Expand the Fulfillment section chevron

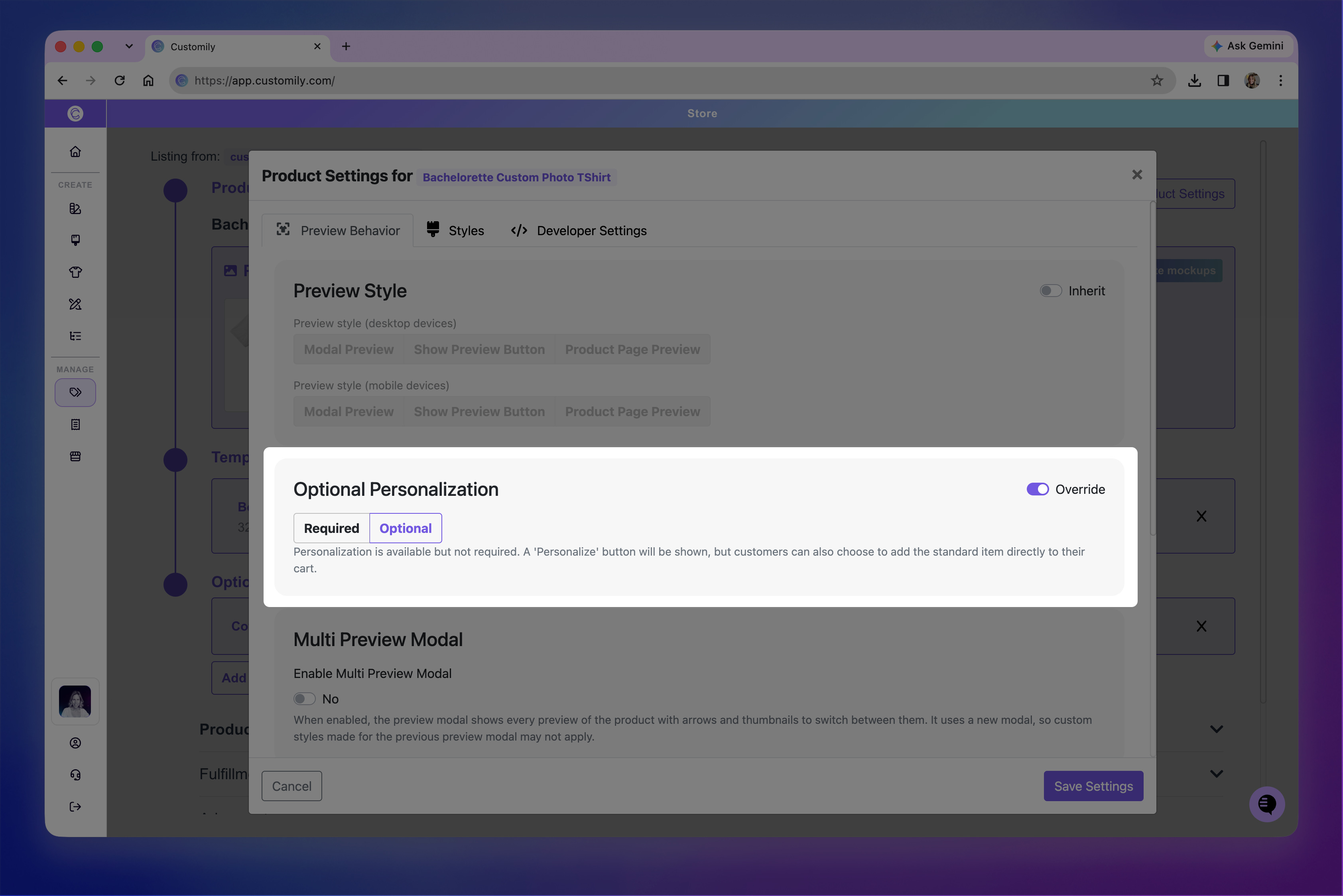point(1217,774)
